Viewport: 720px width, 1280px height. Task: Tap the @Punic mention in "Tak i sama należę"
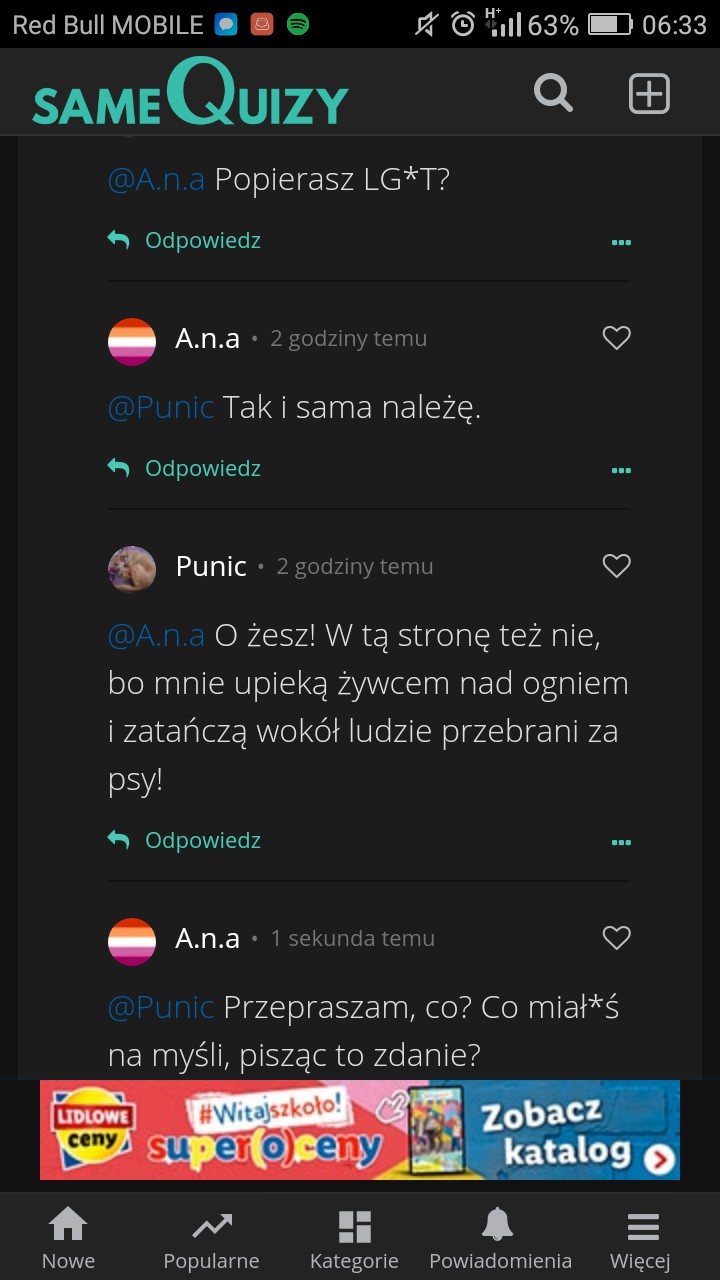pos(161,408)
